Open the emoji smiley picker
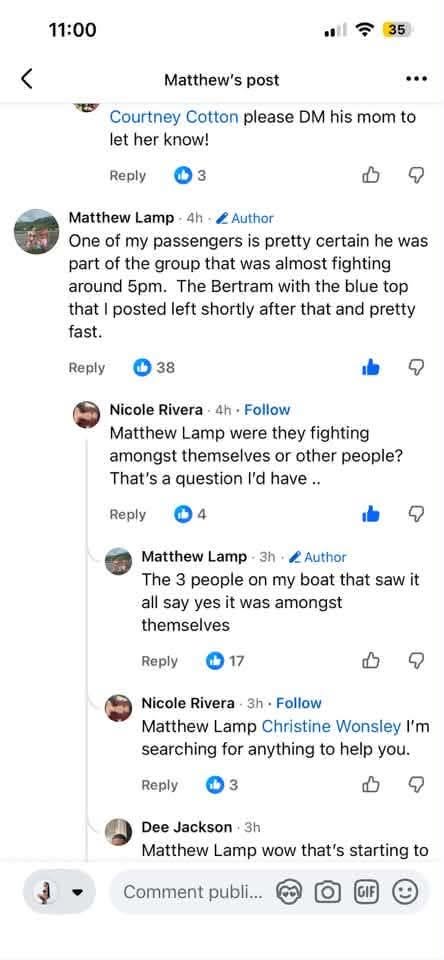 [x=405, y=892]
